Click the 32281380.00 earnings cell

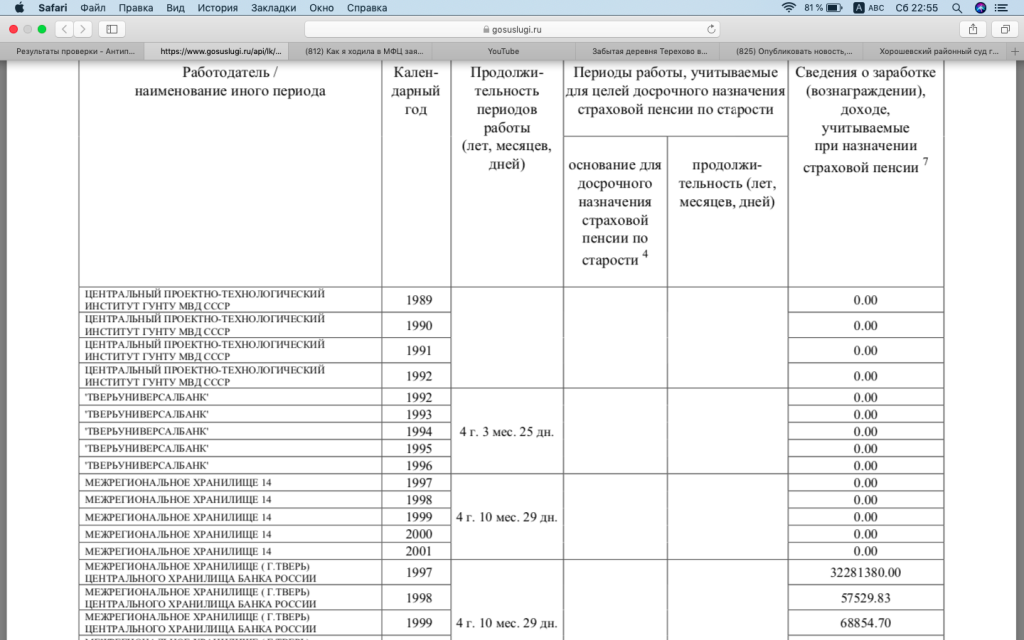point(865,572)
